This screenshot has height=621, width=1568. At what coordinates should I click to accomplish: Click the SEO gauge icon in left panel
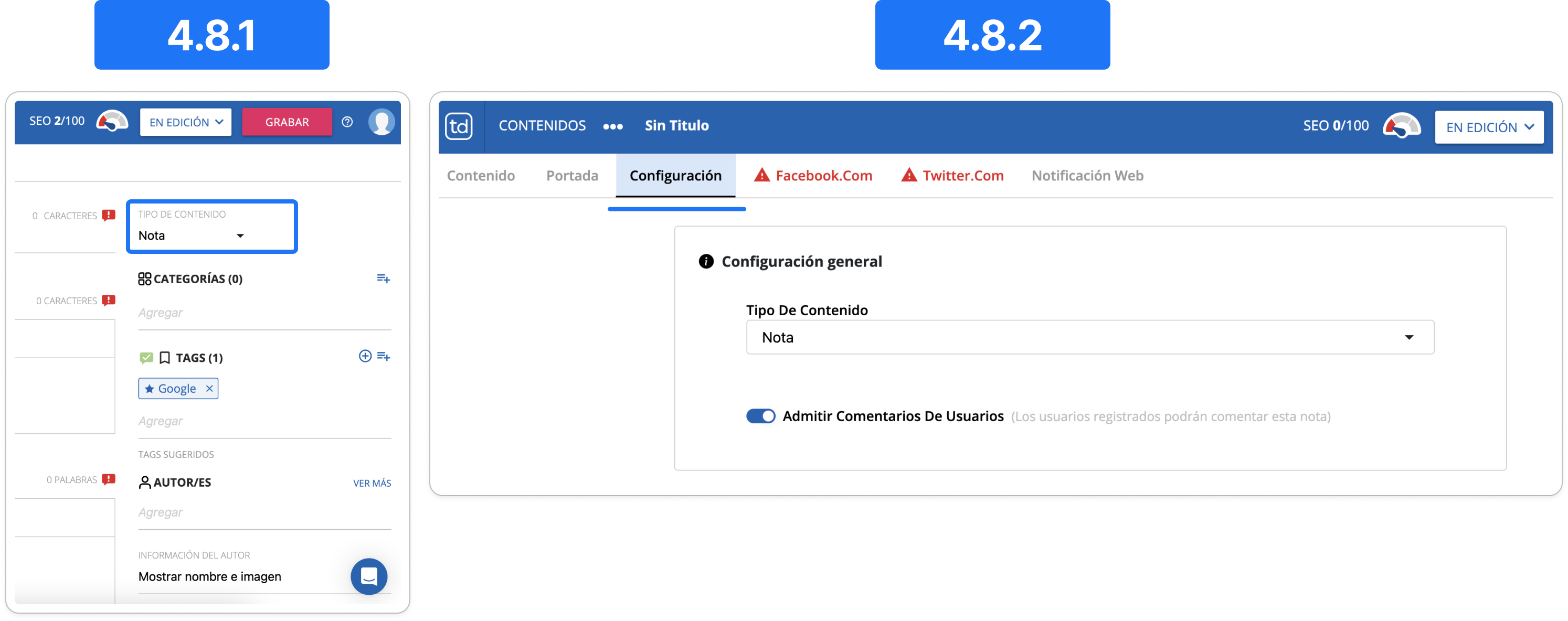(113, 121)
